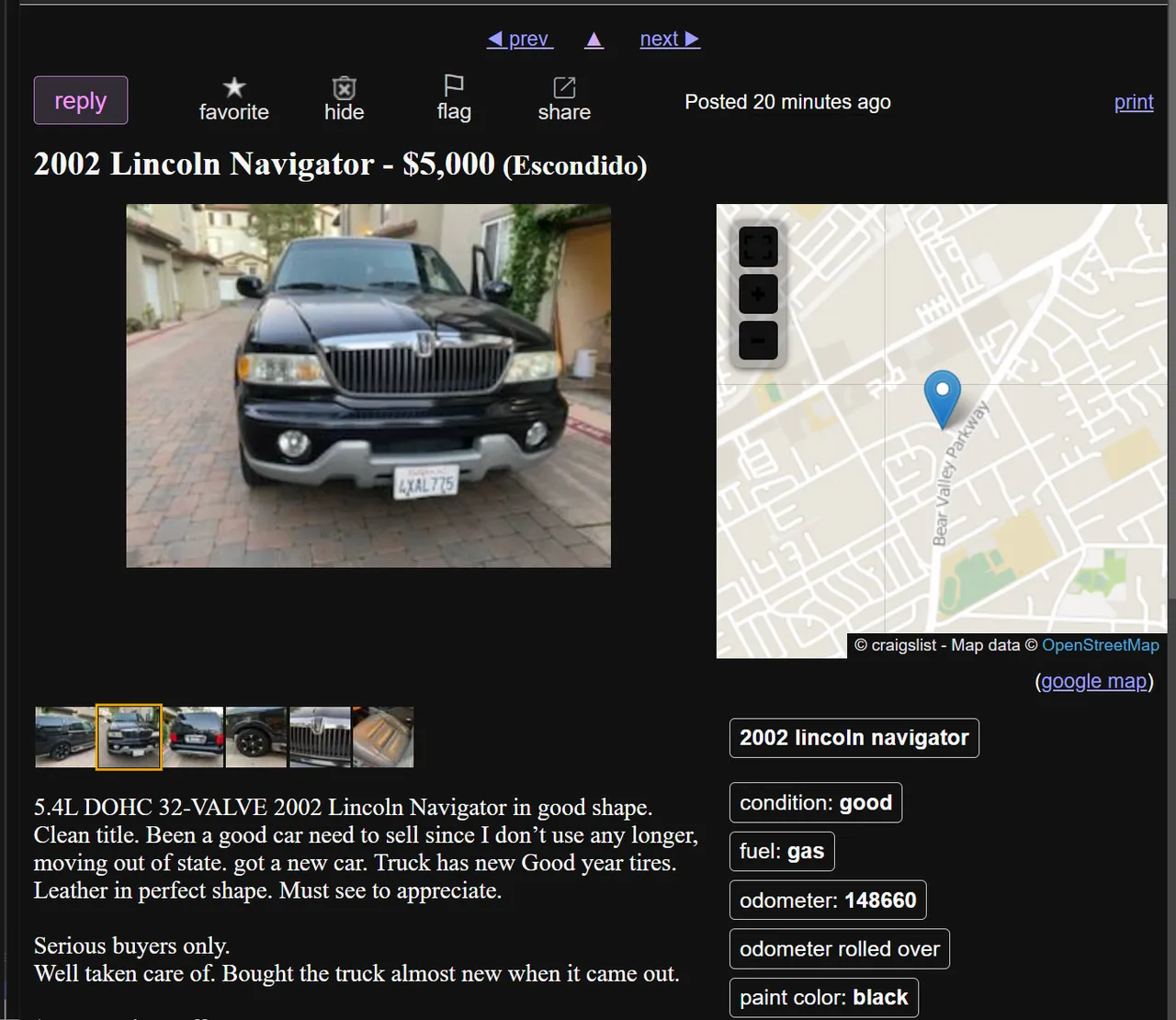Screen dimensions: 1176x1020
Task: Click the 'fuel: gas' attribute
Action: point(782,852)
